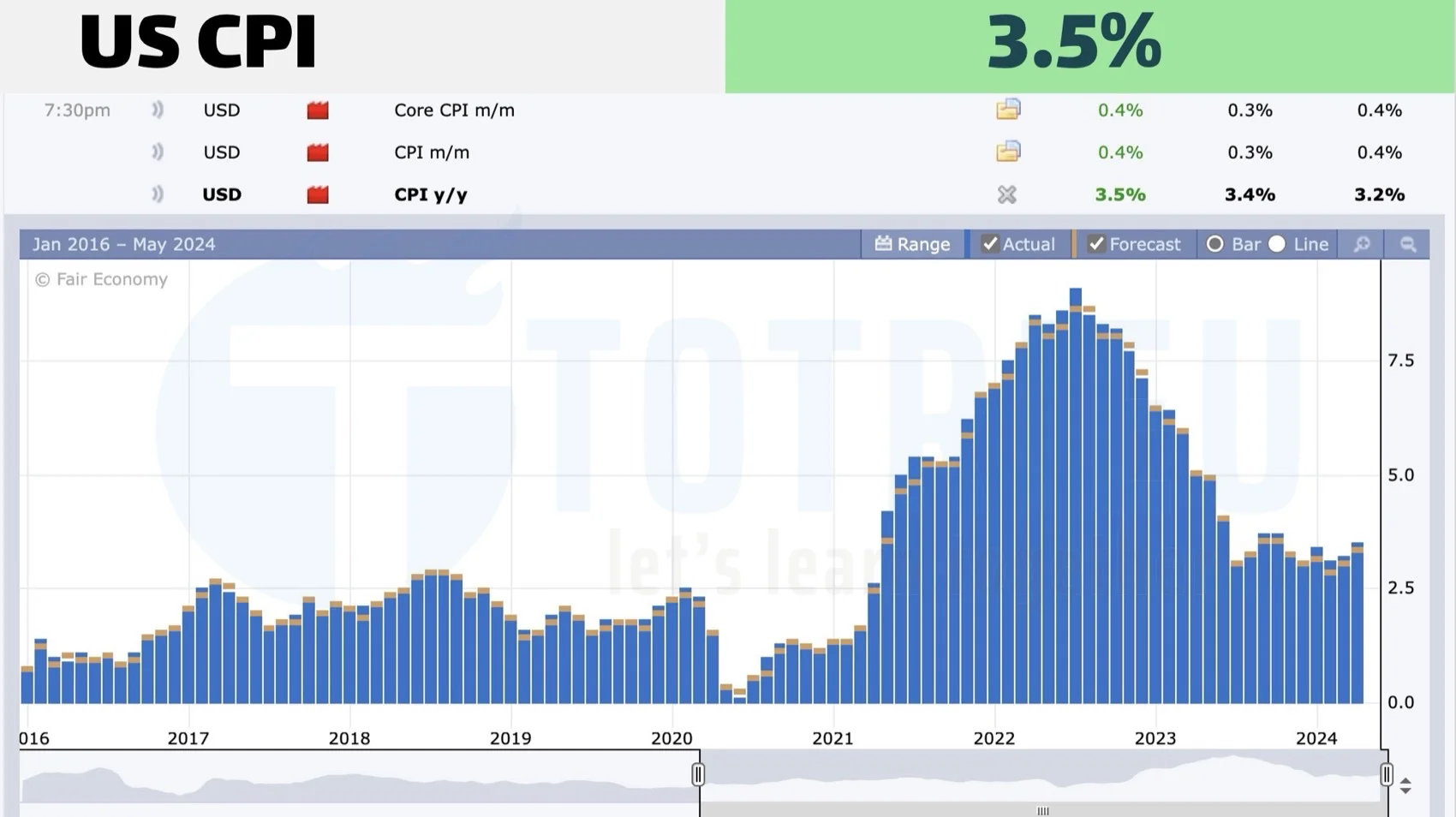Click the Jan 2016 – May 2024 date range label
The width and height of the screenshot is (1456, 817).
click(124, 244)
